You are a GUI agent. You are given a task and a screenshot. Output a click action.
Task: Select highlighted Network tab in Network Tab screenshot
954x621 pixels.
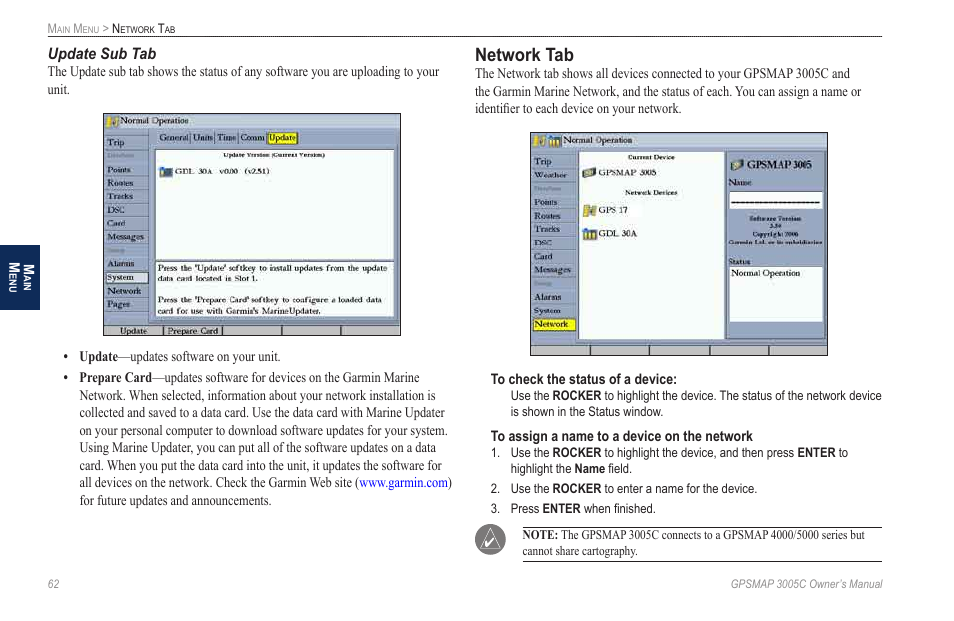(x=554, y=324)
